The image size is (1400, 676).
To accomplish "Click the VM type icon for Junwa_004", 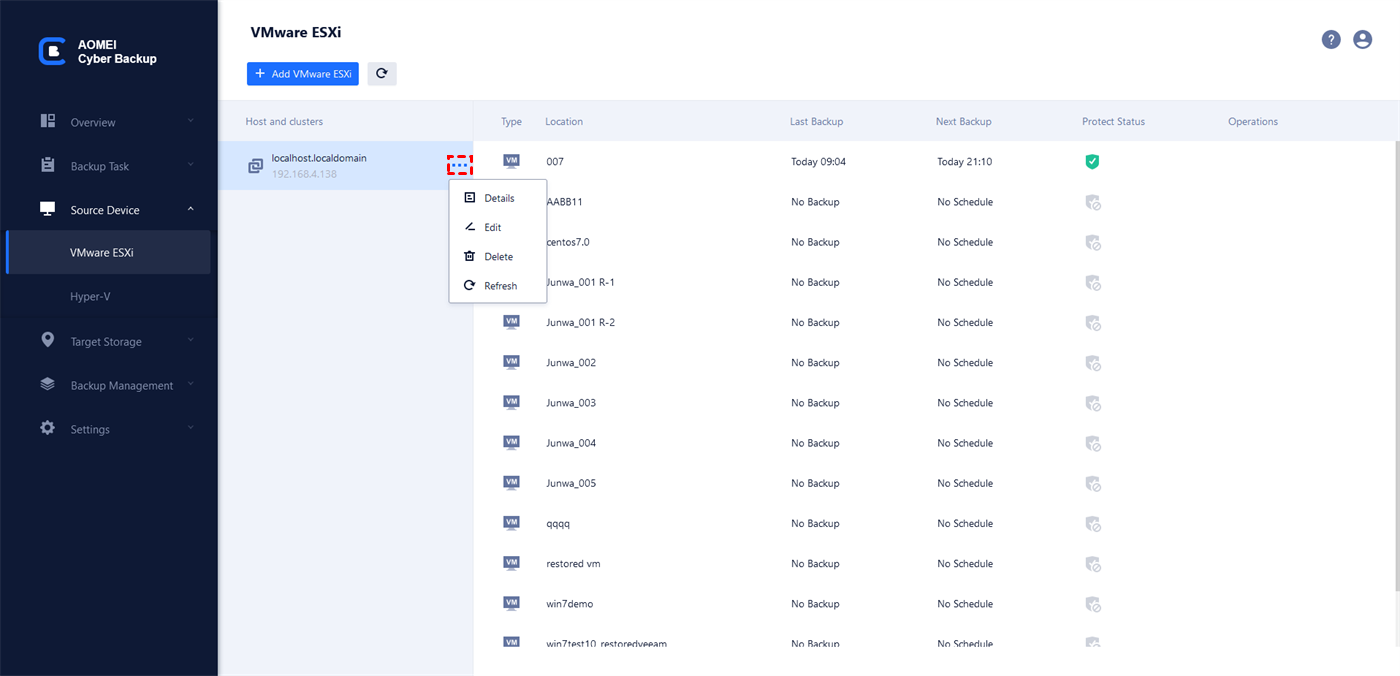I will (x=511, y=442).
